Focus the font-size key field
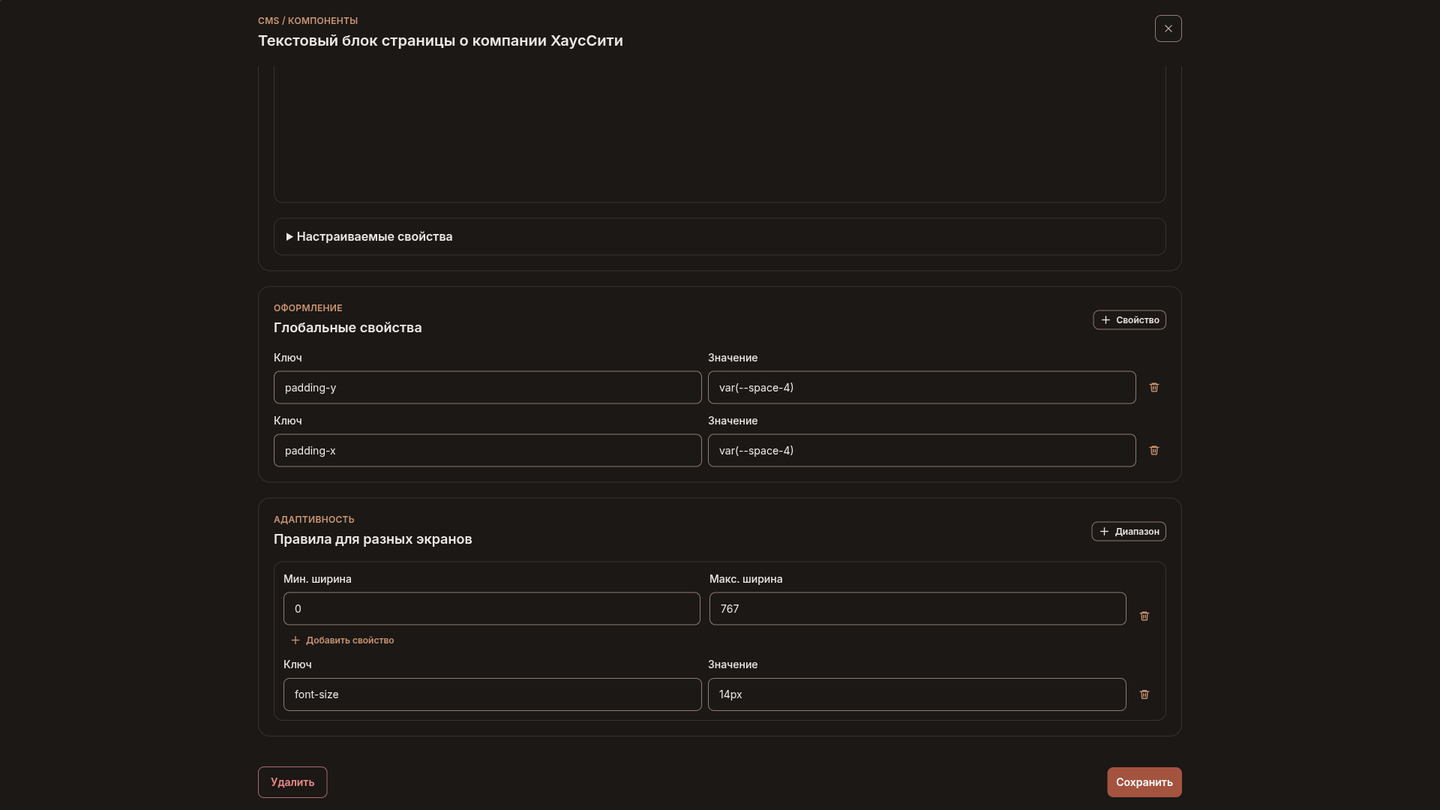1440x810 pixels. tap(493, 694)
